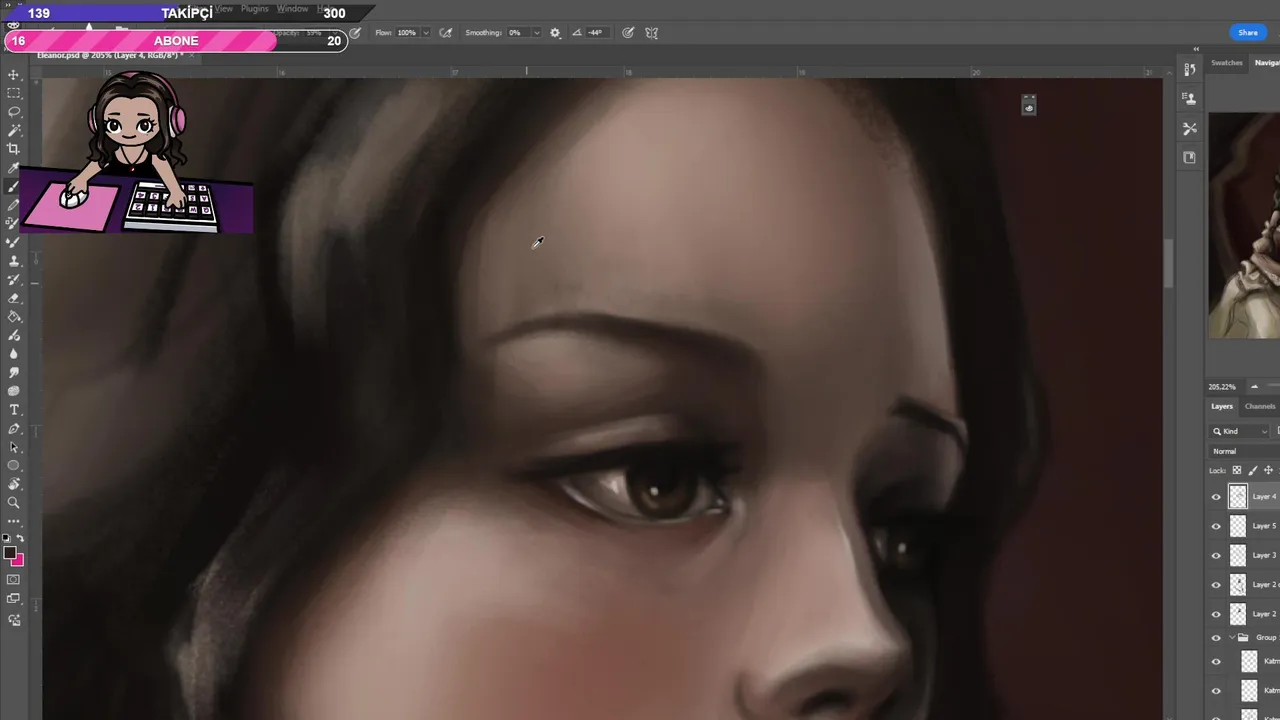
Task: Toggle pressure for size icon
Action: coord(628,33)
